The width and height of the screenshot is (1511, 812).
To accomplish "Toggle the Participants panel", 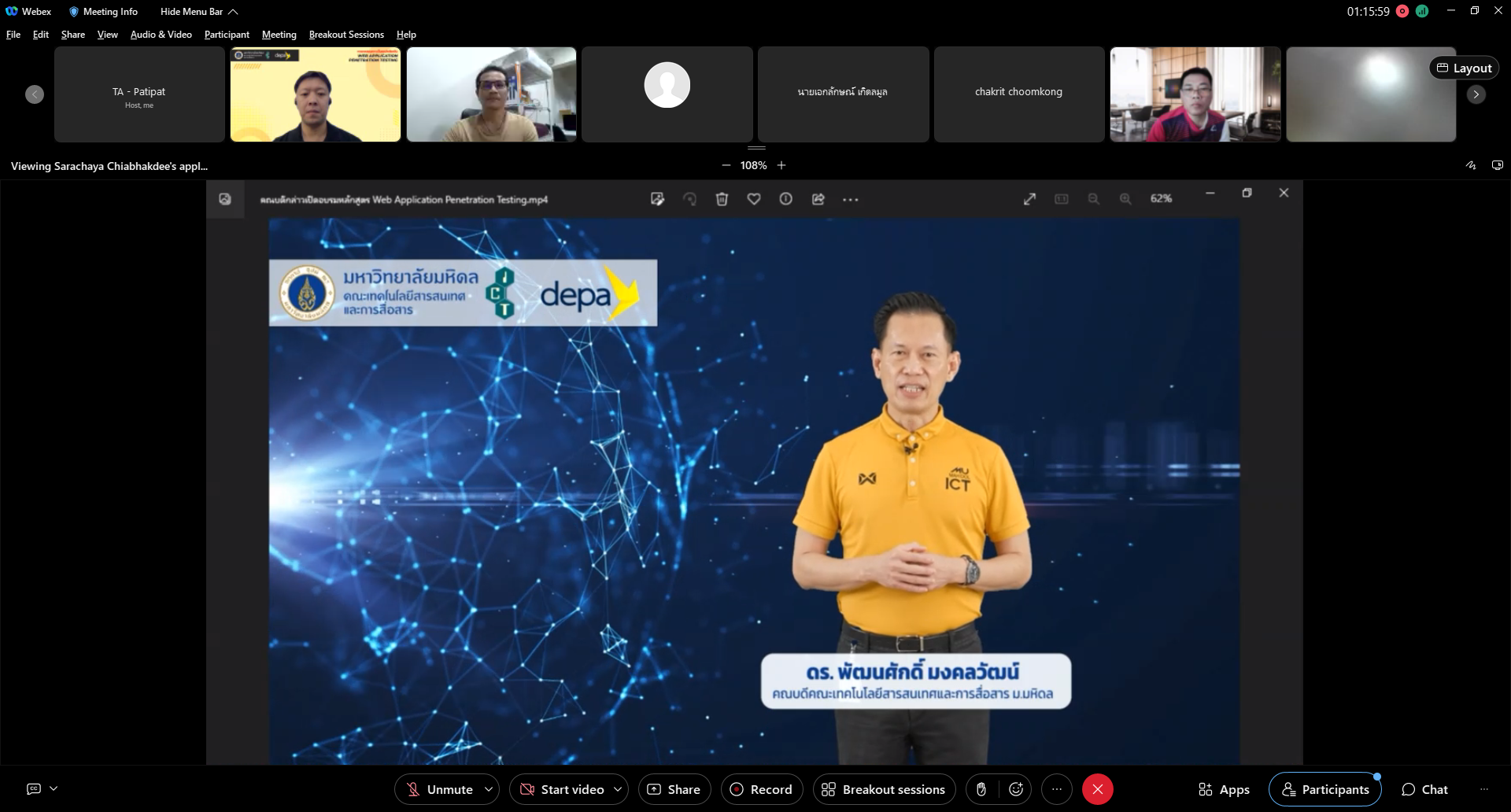I will click(x=1325, y=789).
